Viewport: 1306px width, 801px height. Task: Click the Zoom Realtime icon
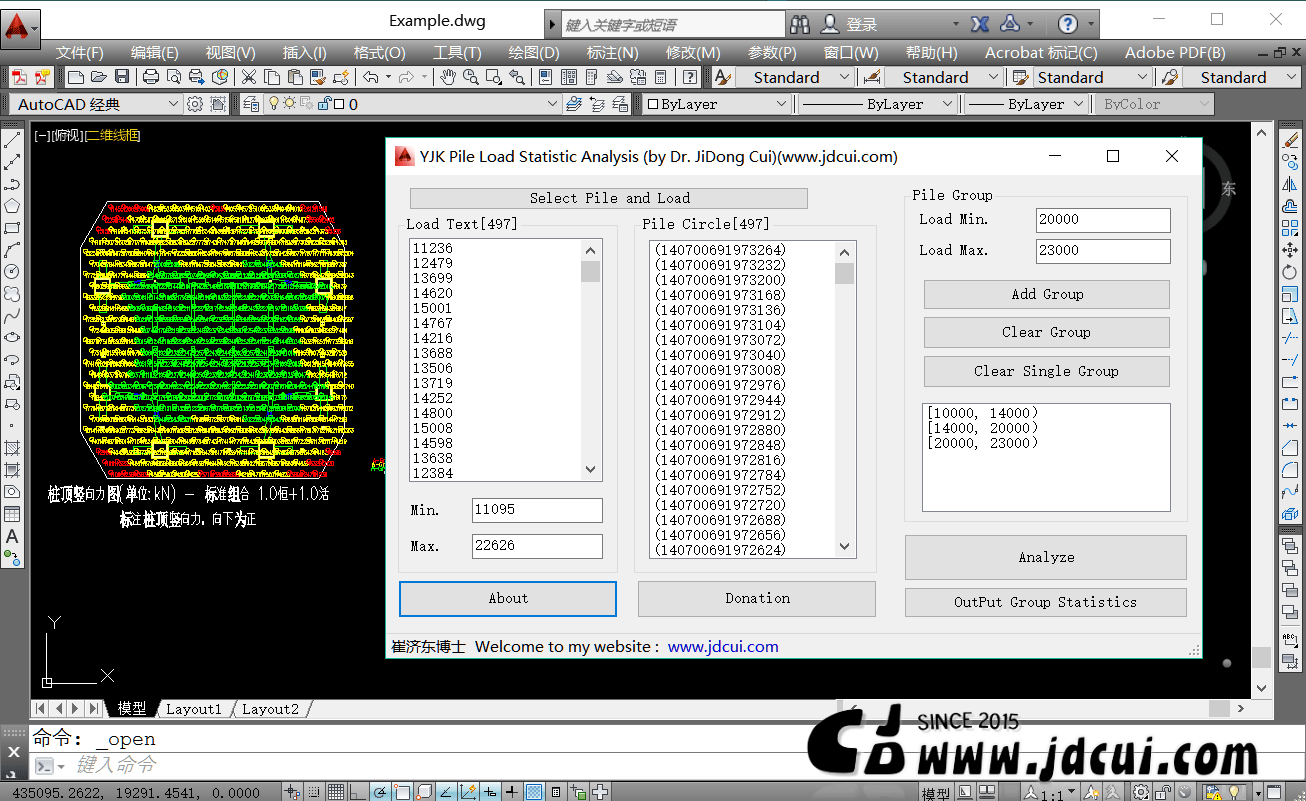471,77
